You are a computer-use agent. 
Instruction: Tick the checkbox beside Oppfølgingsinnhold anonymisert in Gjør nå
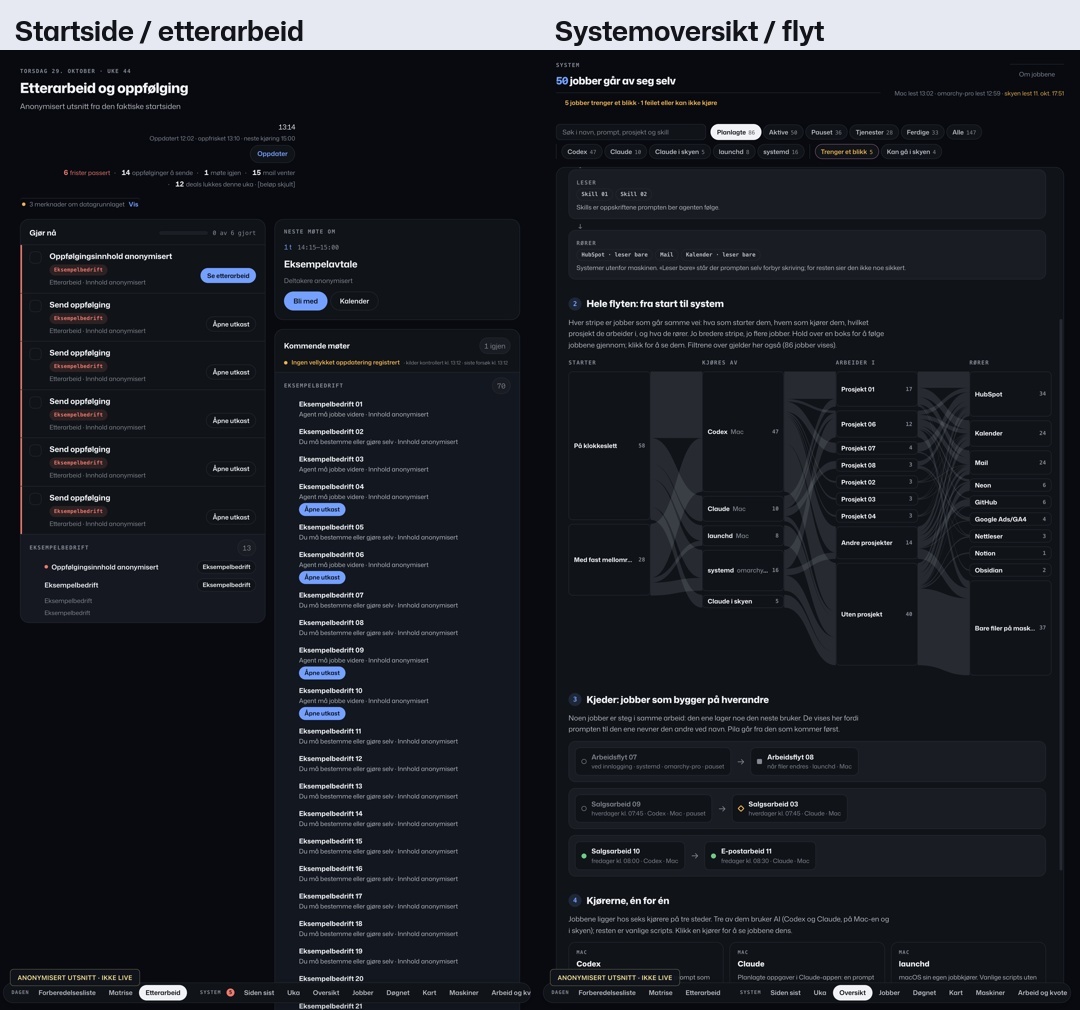pyautogui.click(x=35, y=258)
